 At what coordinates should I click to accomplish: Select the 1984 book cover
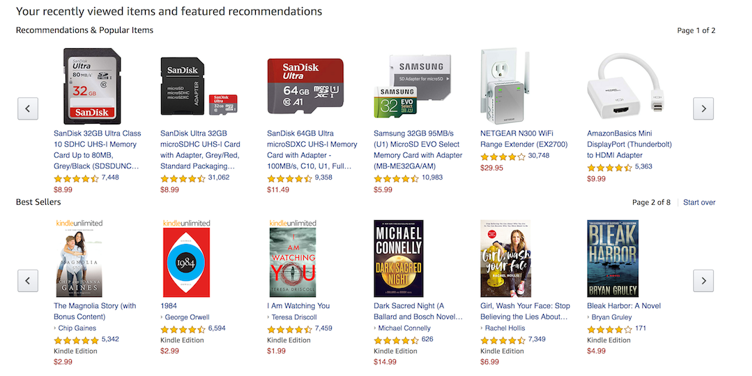(186, 262)
